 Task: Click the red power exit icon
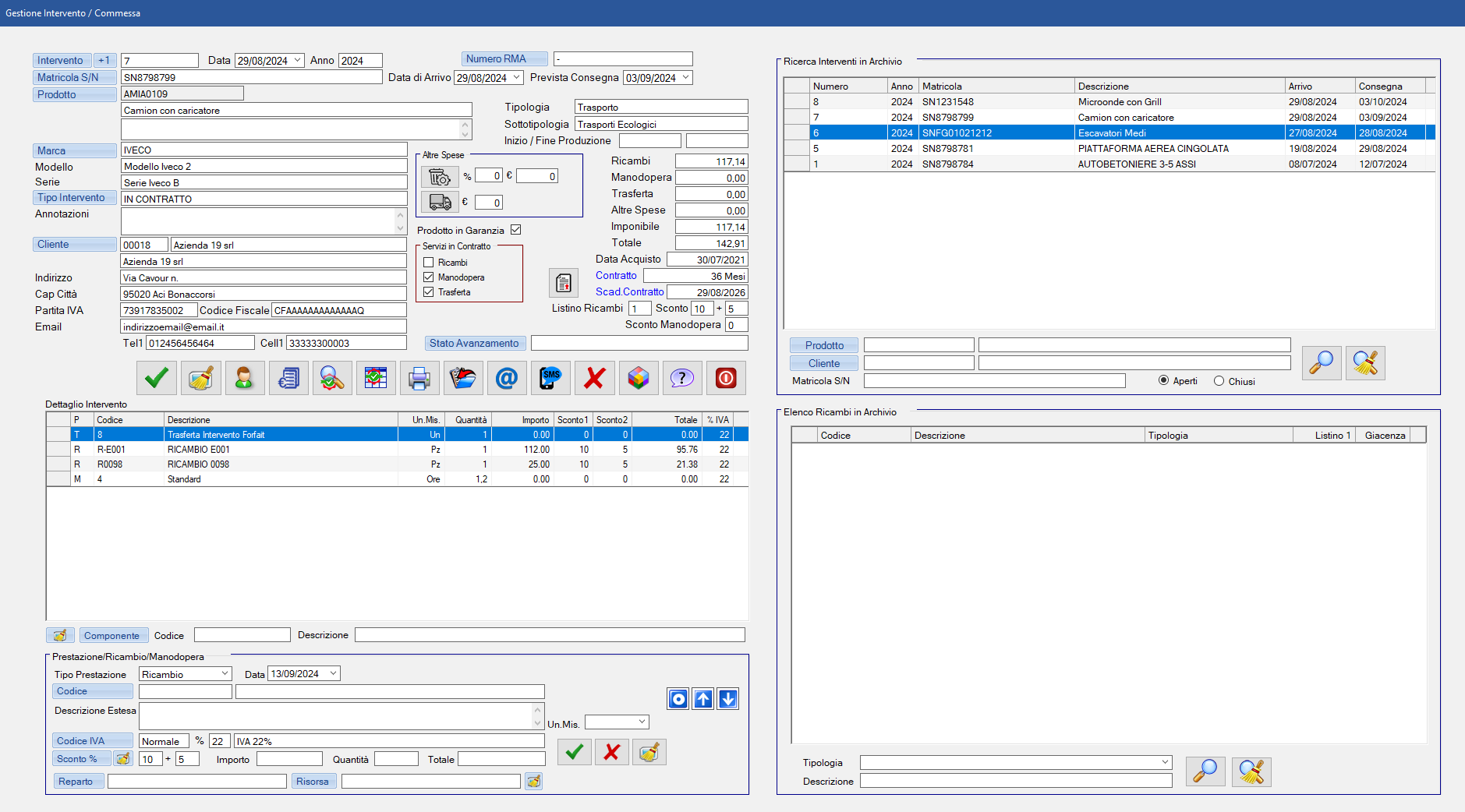725,378
